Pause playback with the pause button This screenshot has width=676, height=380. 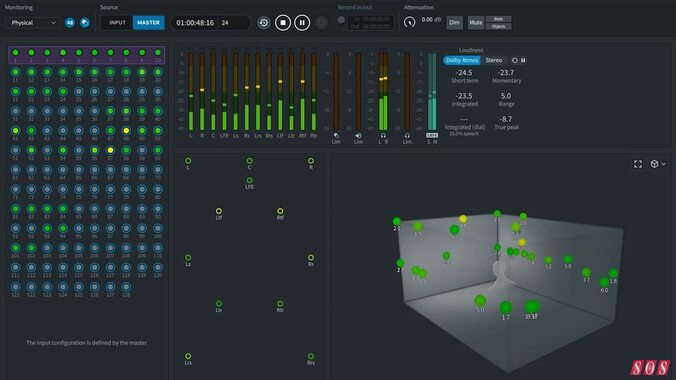click(x=302, y=22)
